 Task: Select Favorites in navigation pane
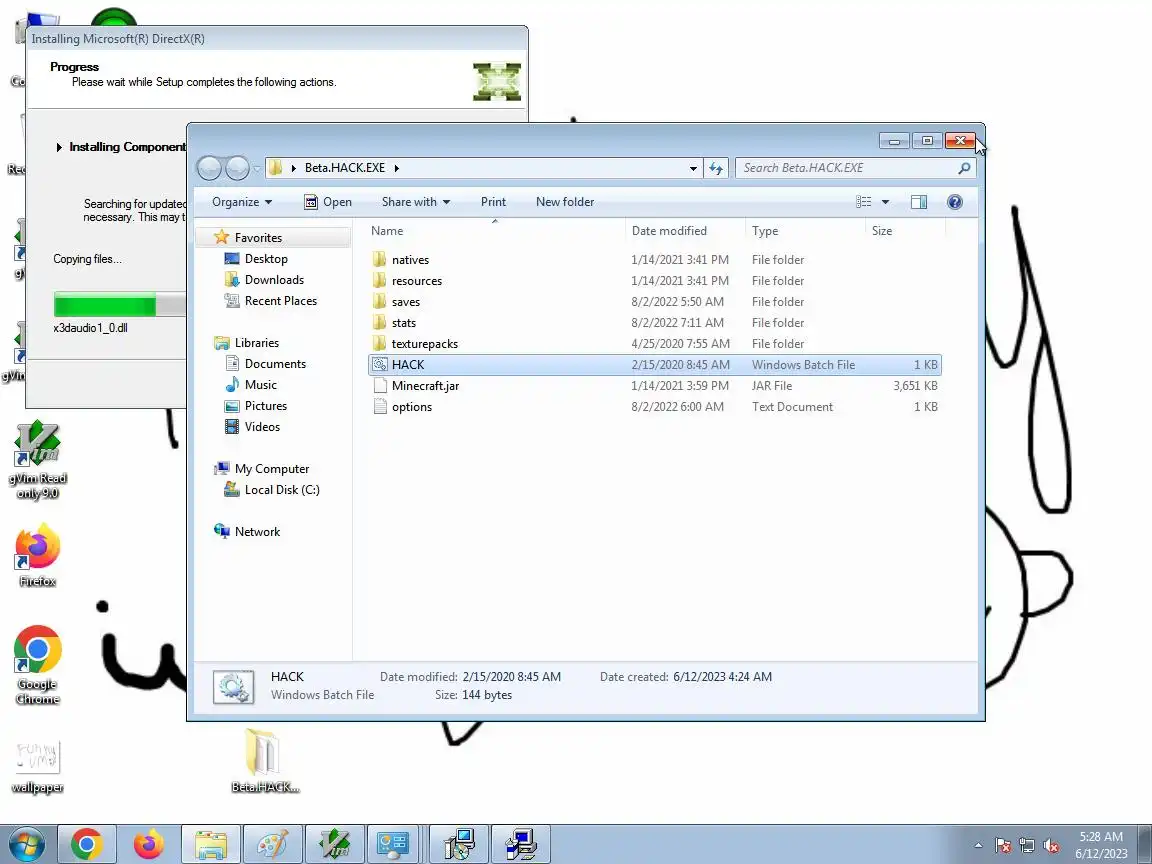coord(258,238)
